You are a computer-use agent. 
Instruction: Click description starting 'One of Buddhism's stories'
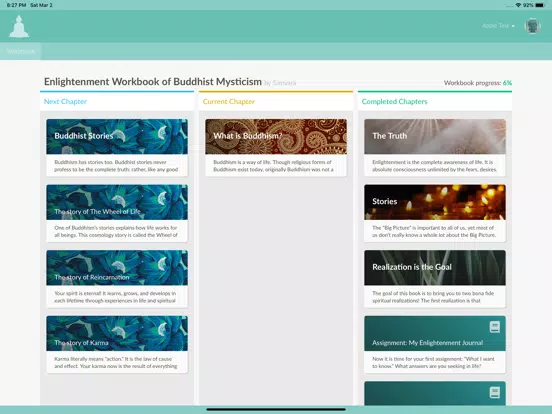116,231
